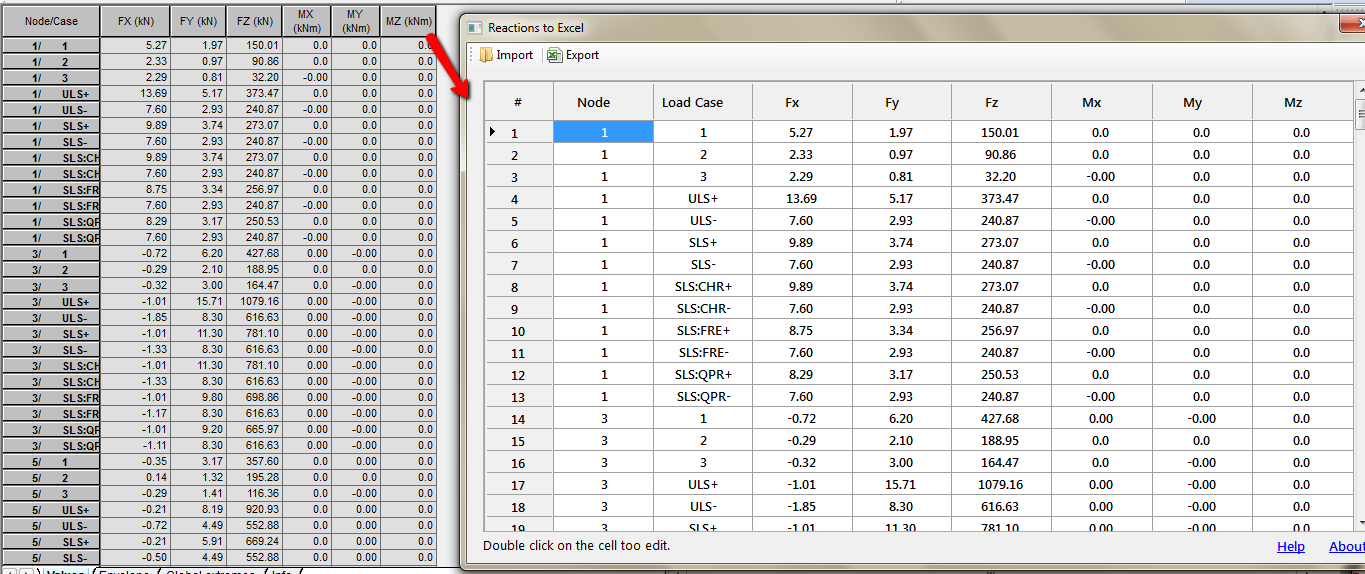1365x574 pixels.
Task: Select the 'ULS-' load case in dialog row 5
Action: (x=703, y=220)
